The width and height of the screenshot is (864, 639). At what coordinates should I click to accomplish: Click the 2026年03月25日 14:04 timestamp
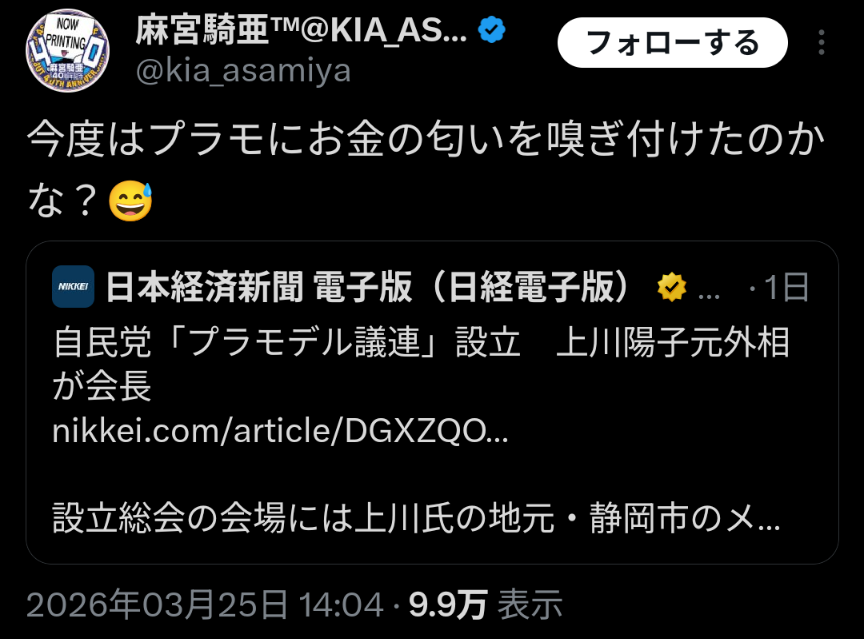[x=204, y=604]
